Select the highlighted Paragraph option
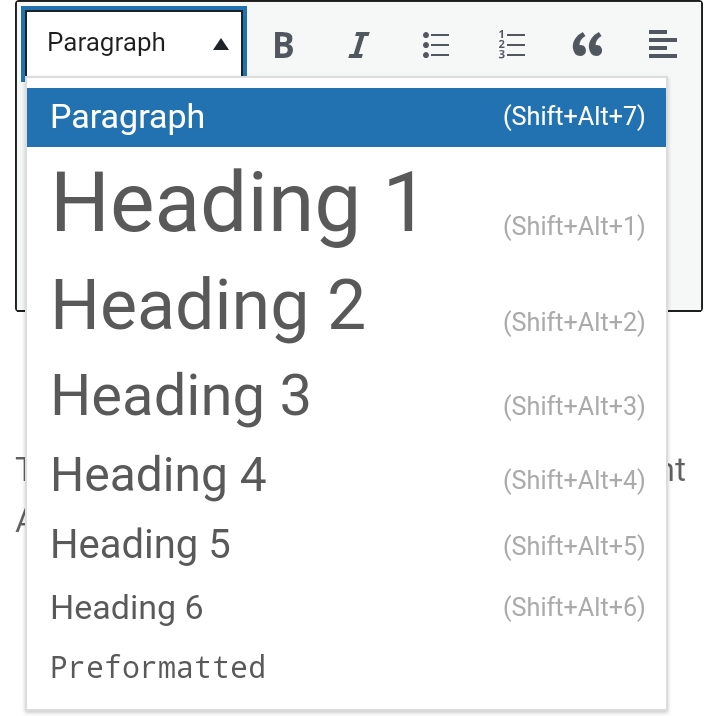 pyautogui.click(x=128, y=117)
